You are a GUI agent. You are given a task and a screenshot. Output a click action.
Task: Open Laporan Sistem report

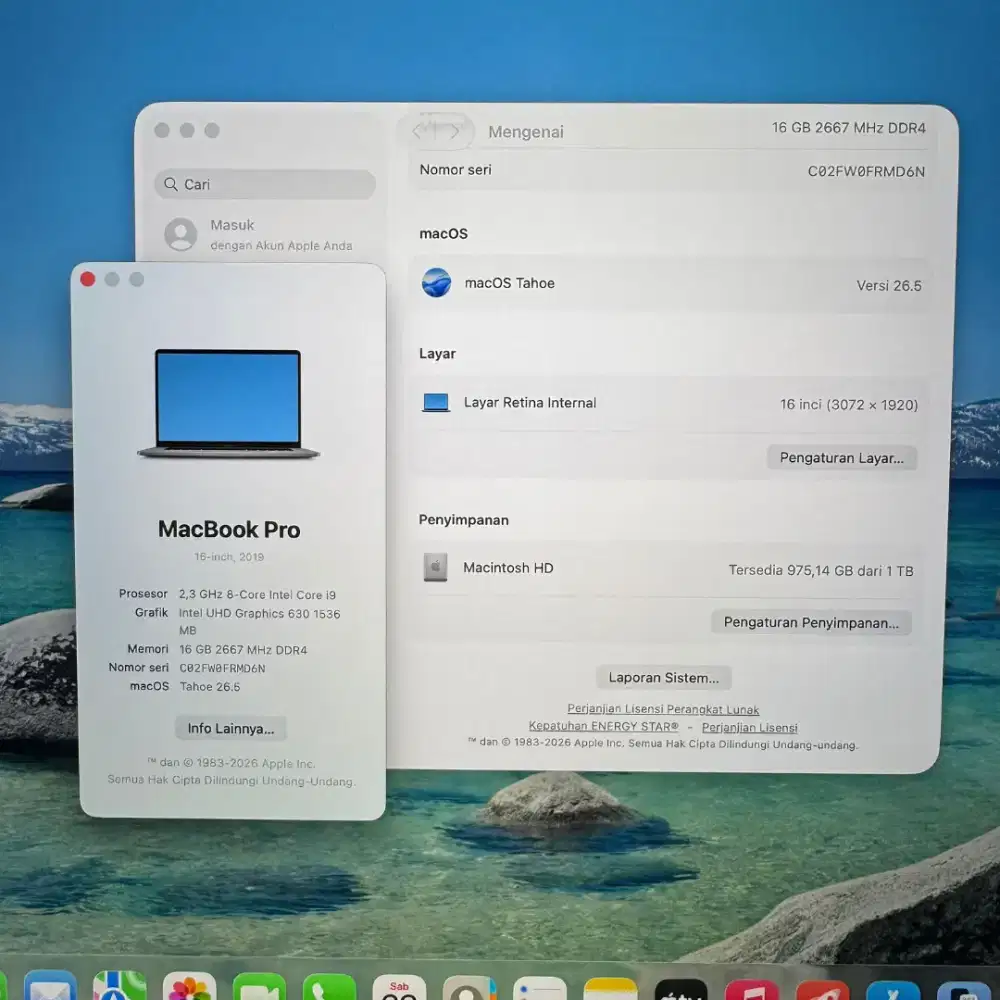663,677
